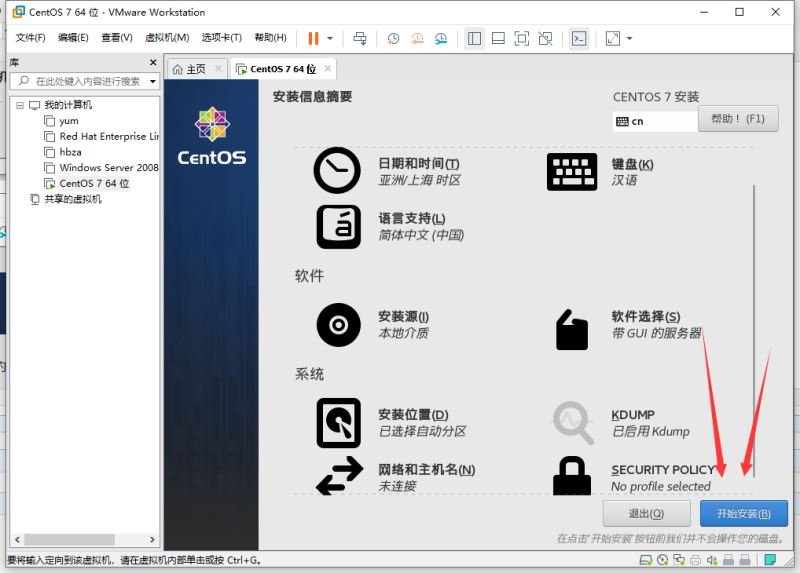
Task: Click the Unity mode toolbar icon
Action: [545, 38]
